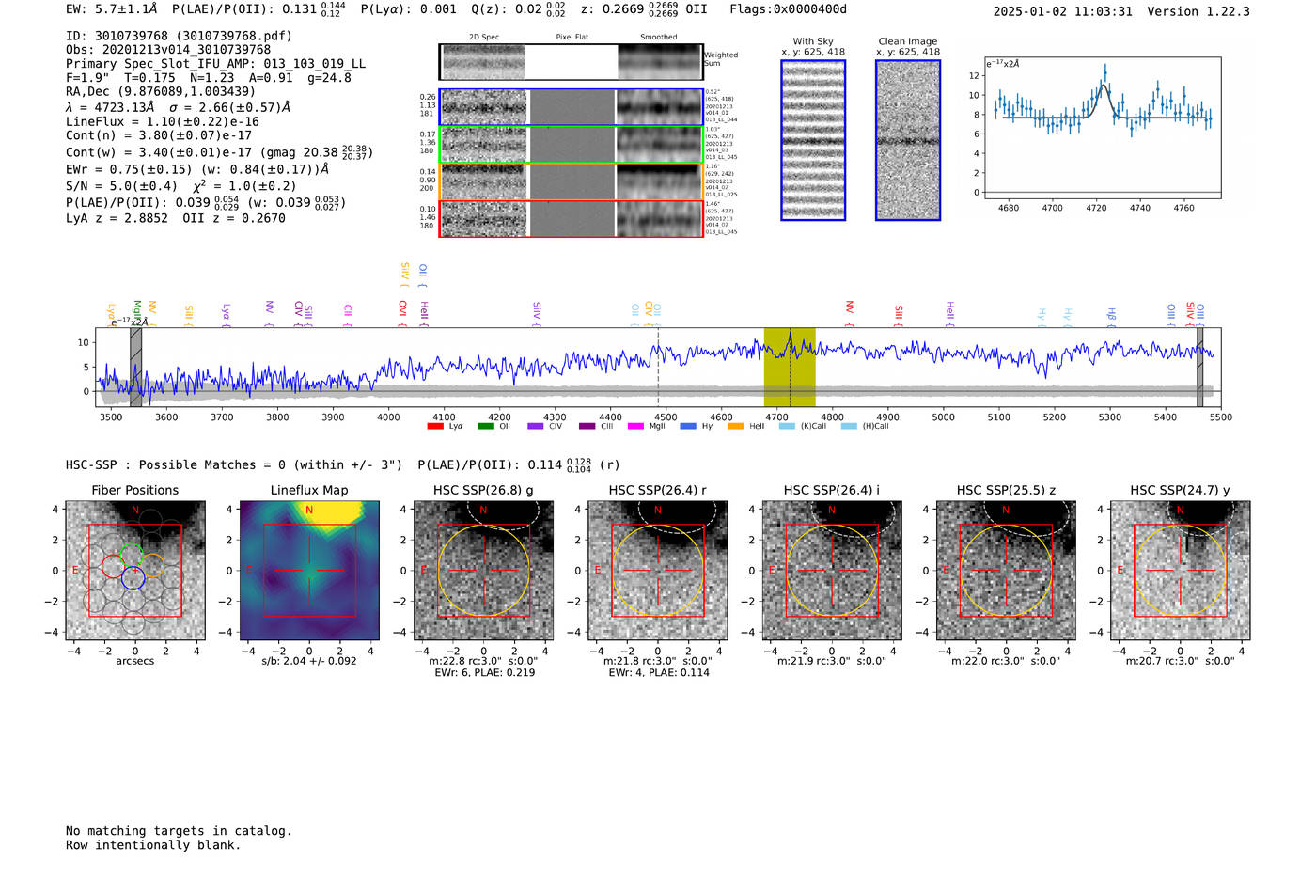Open the HSC SSP(26.4) r image
The image size is (1316, 896).
(658, 571)
